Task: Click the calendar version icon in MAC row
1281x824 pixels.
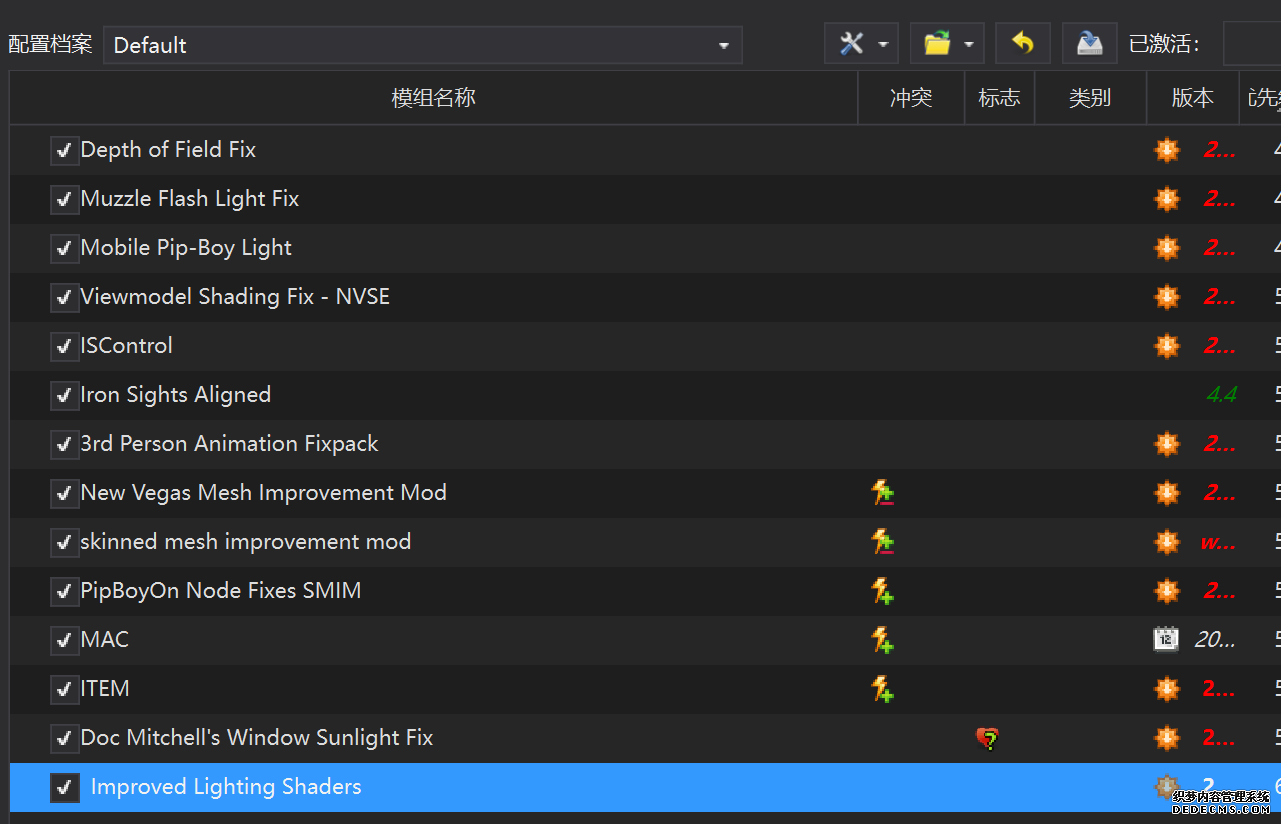Action: [1166, 640]
